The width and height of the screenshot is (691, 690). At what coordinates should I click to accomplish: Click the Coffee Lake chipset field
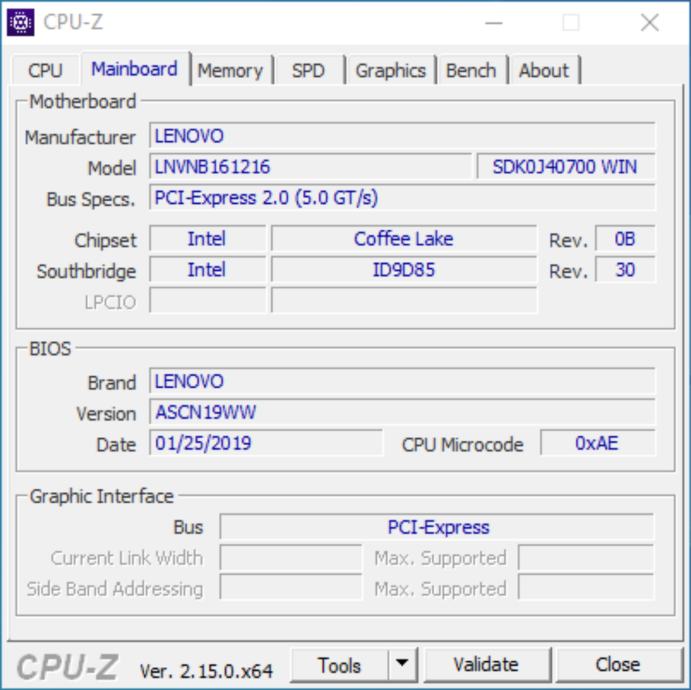click(x=404, y=238)
